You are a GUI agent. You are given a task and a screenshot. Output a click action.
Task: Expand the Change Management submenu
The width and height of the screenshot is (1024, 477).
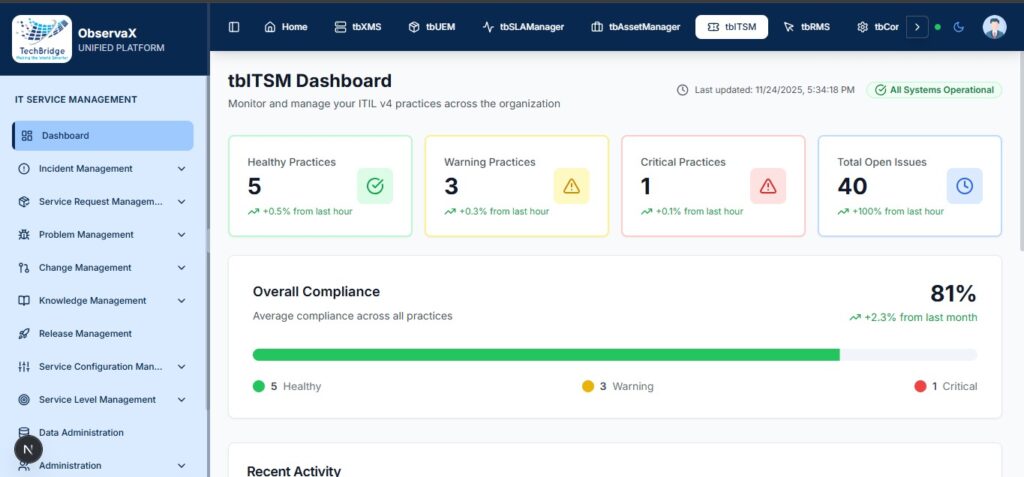[181, 268]
